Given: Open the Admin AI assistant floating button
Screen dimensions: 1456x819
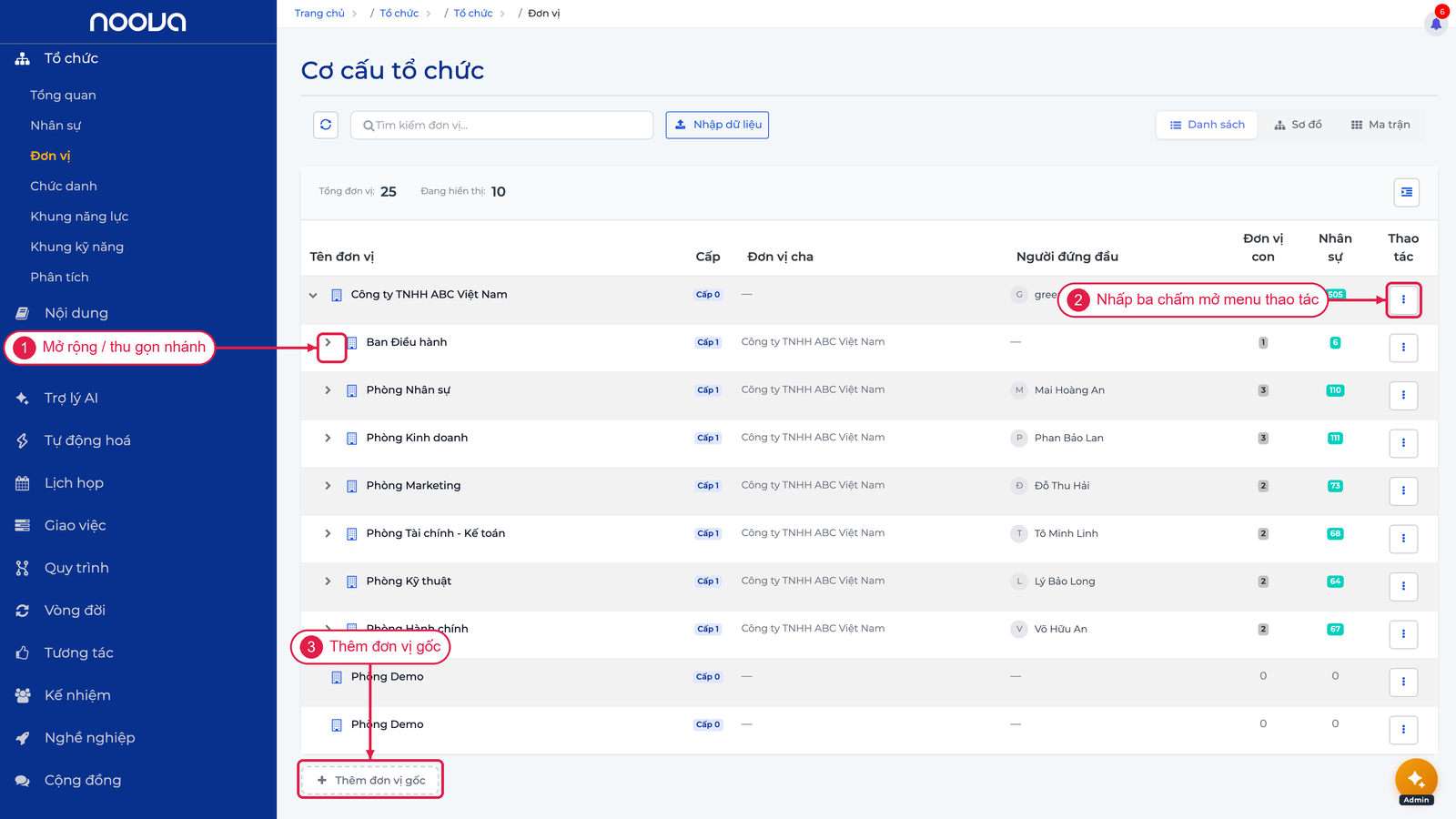Looking at the screenshot, I should tap(1416, 780).
